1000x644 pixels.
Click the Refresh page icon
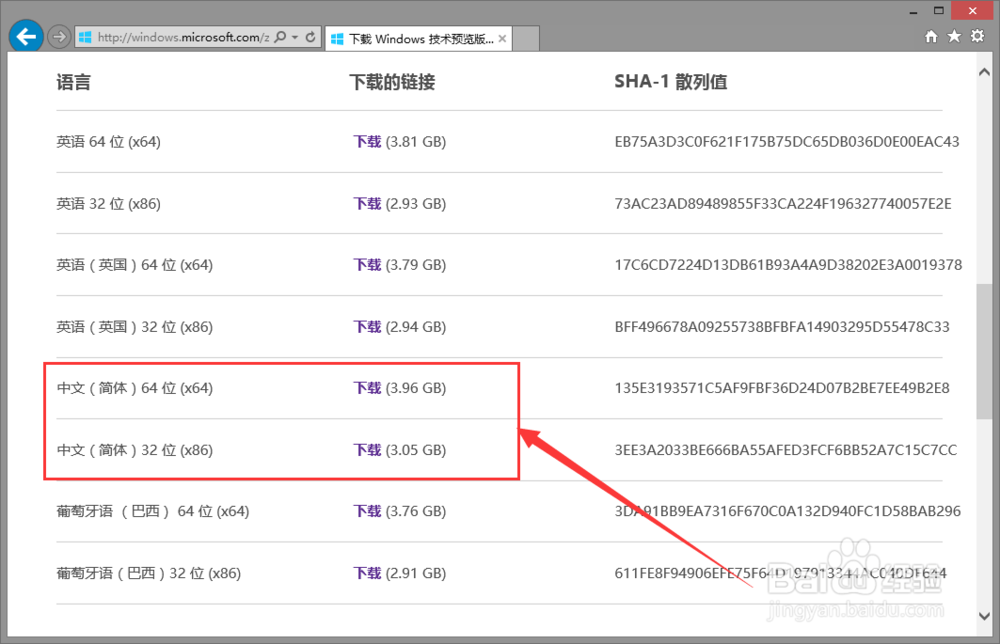point(311,37)
